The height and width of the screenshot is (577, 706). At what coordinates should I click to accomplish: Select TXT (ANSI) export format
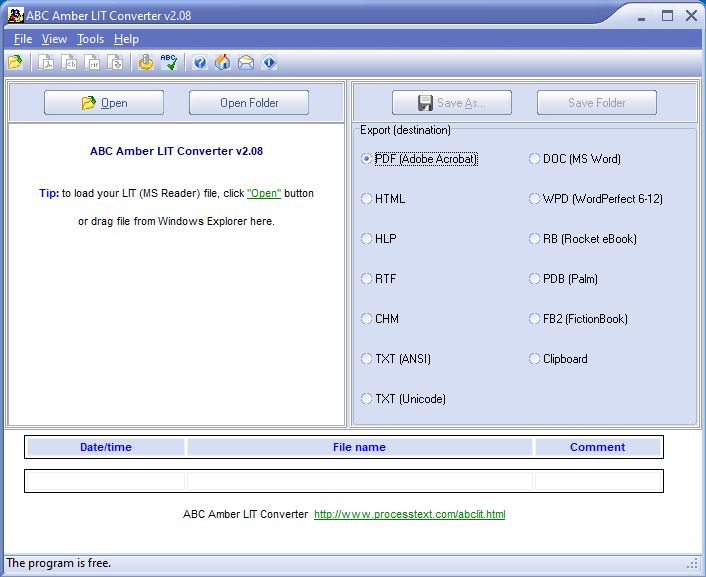point(396,359)
